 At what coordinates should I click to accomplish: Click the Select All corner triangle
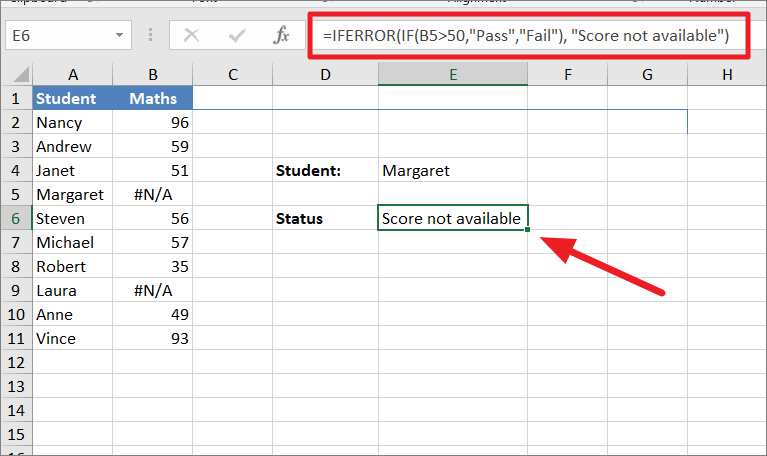pyautogui.click(x=21, y=75)
